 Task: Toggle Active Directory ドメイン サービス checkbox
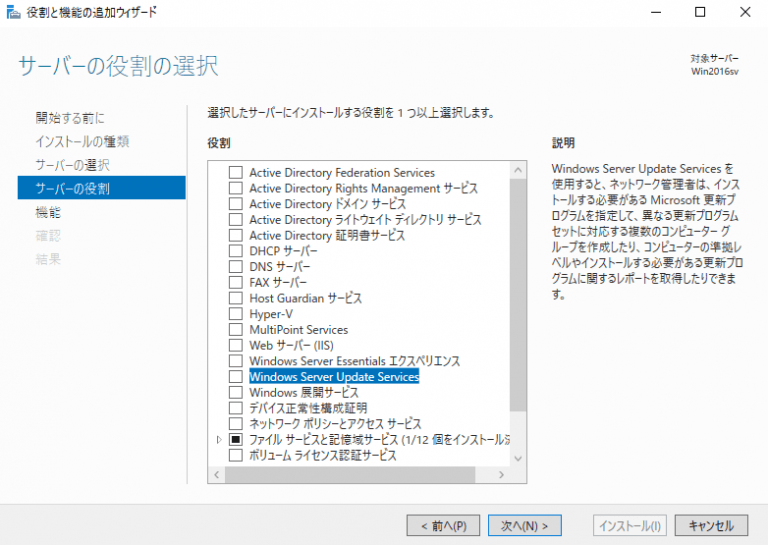pos(236,204)
